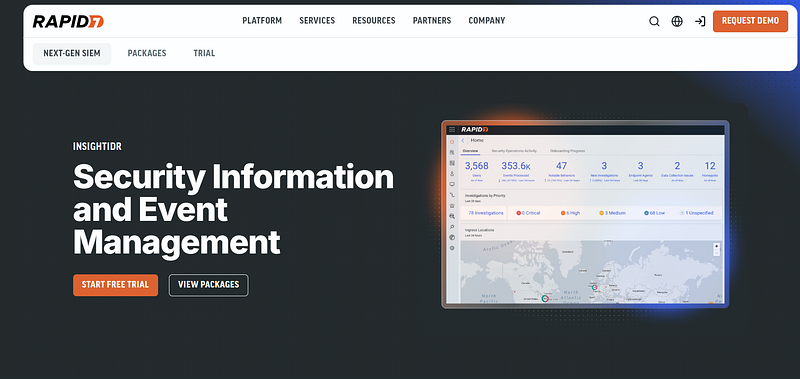
Task: Click the 47 Notable Behaviors metric
Action: tap(561, 171)
